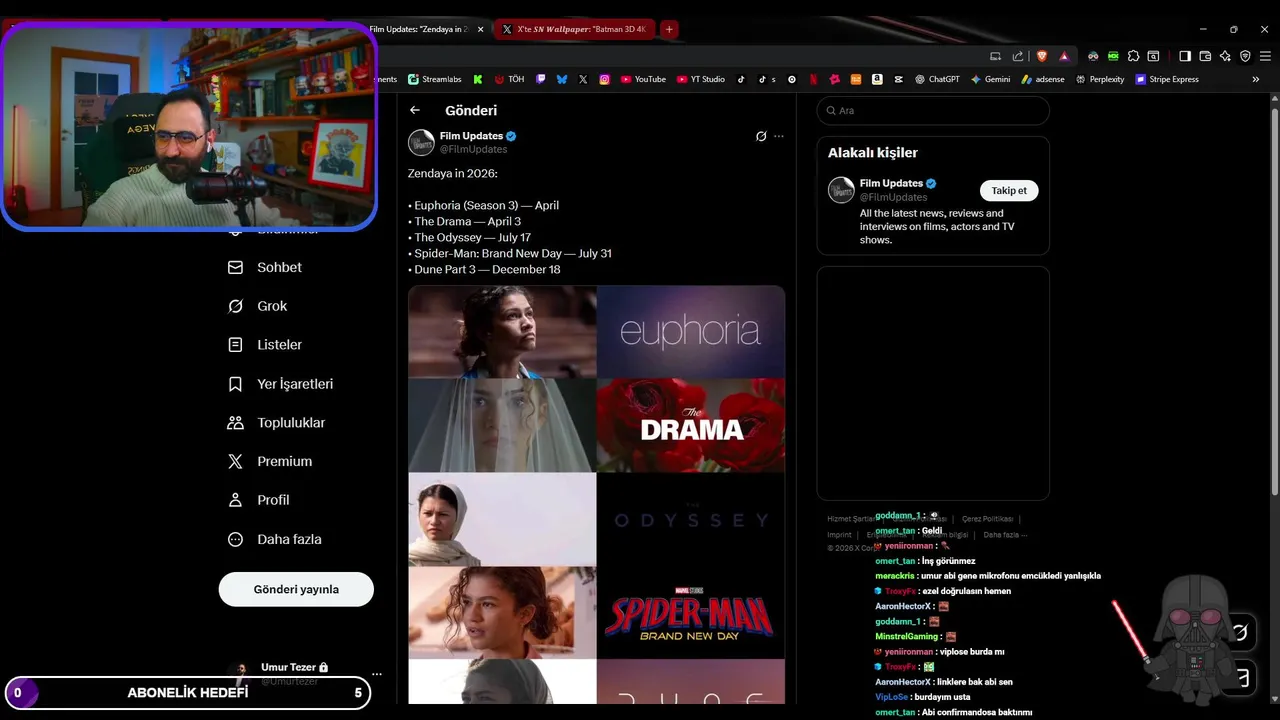Open Grok icon on Film Updates post

761,136
